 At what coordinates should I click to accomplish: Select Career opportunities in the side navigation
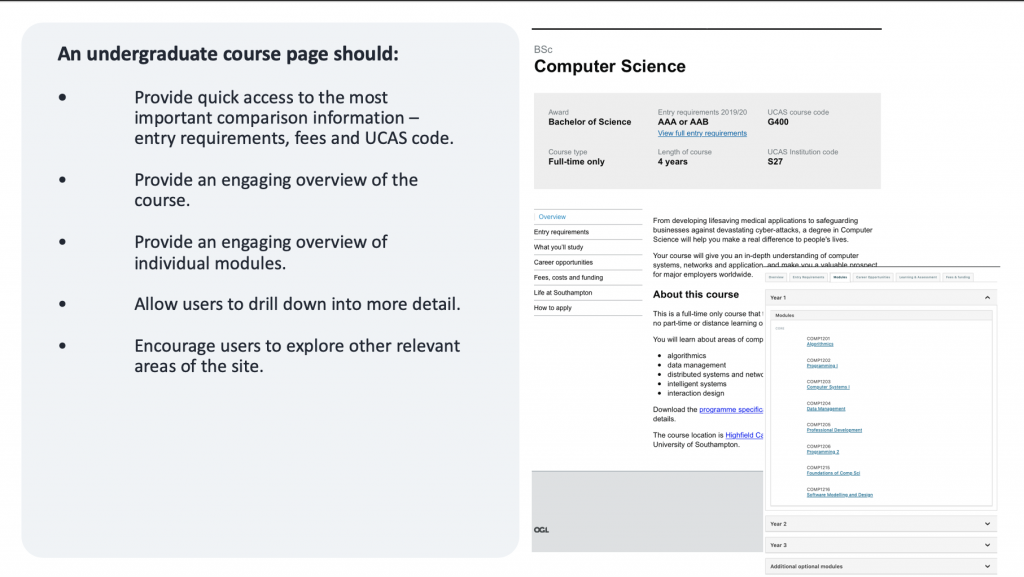point(563,262)
